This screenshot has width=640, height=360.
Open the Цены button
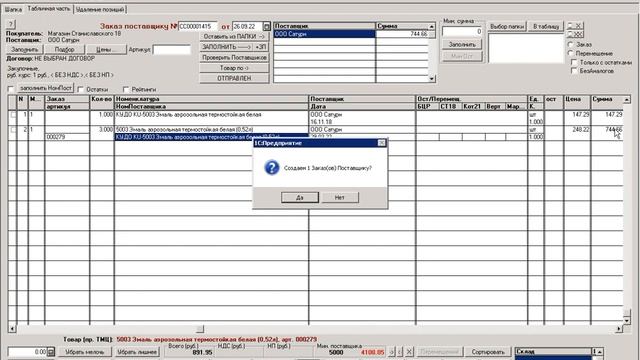(106, 49)
